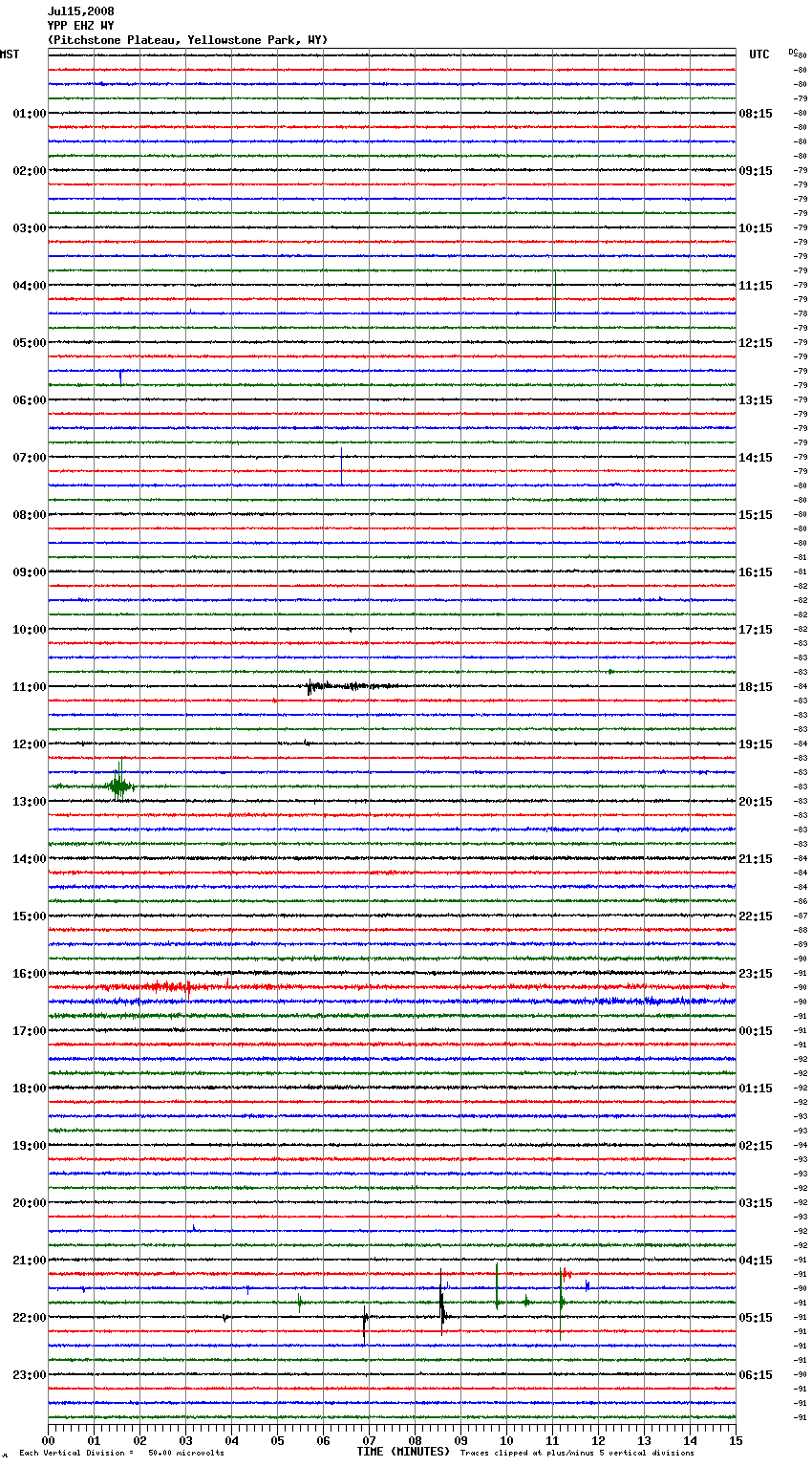Click the 06:00 MST time label

tap(30, 400)
